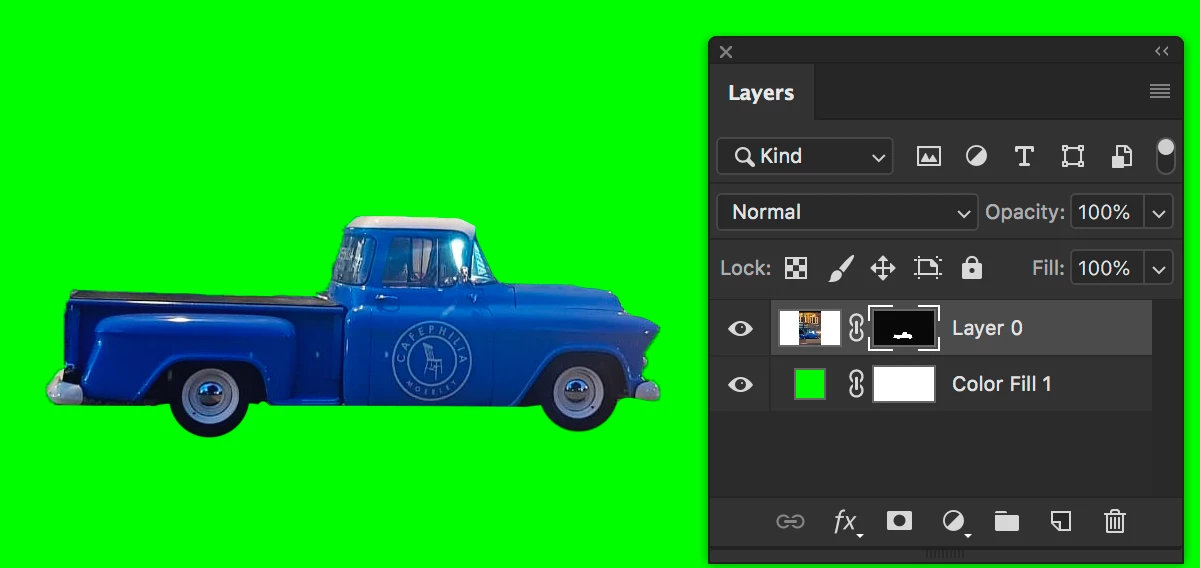Filter layers by smart objects icon
This screenshot has height=568, width=1200.
pos(1121,157)
